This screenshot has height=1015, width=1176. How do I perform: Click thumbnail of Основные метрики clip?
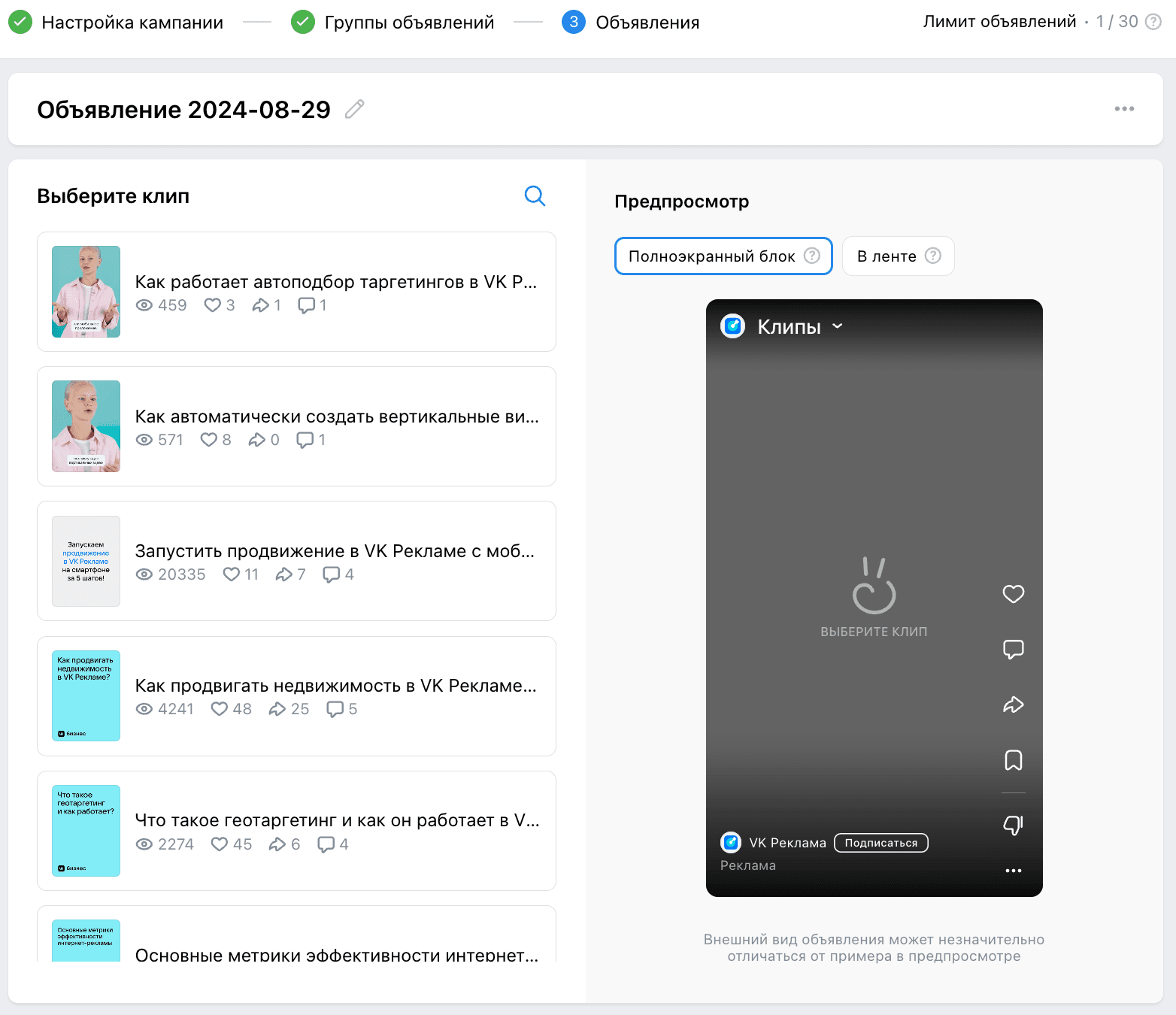point(86,941)
